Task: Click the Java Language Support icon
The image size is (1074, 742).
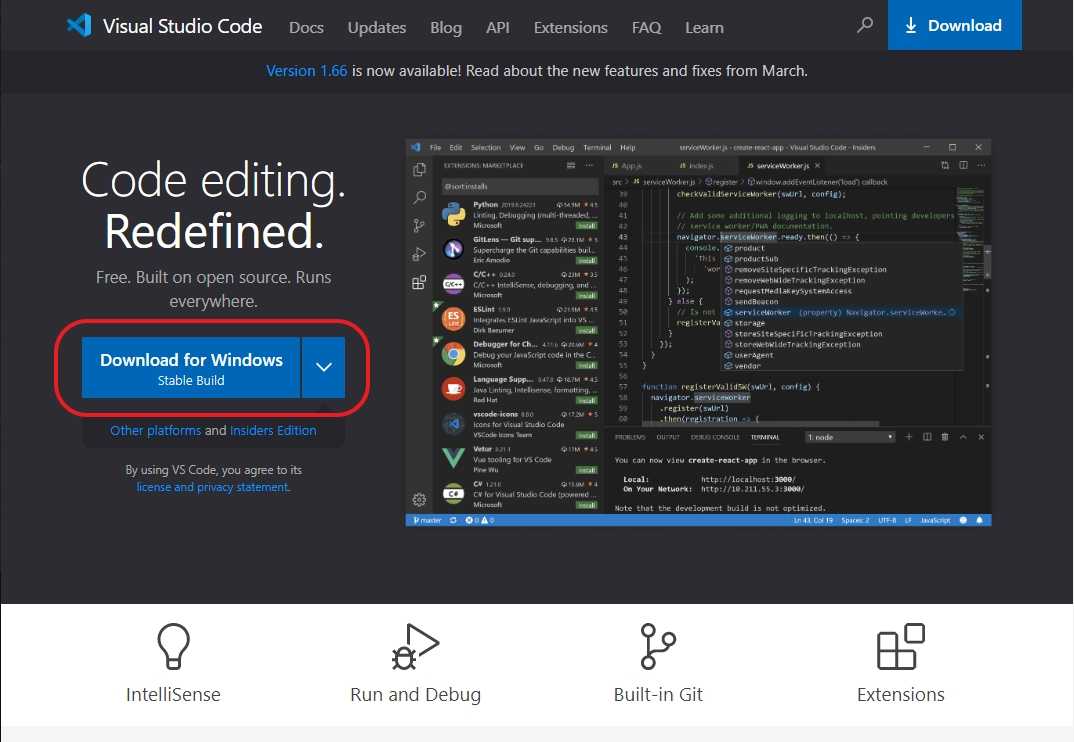Action: [453, 388]
